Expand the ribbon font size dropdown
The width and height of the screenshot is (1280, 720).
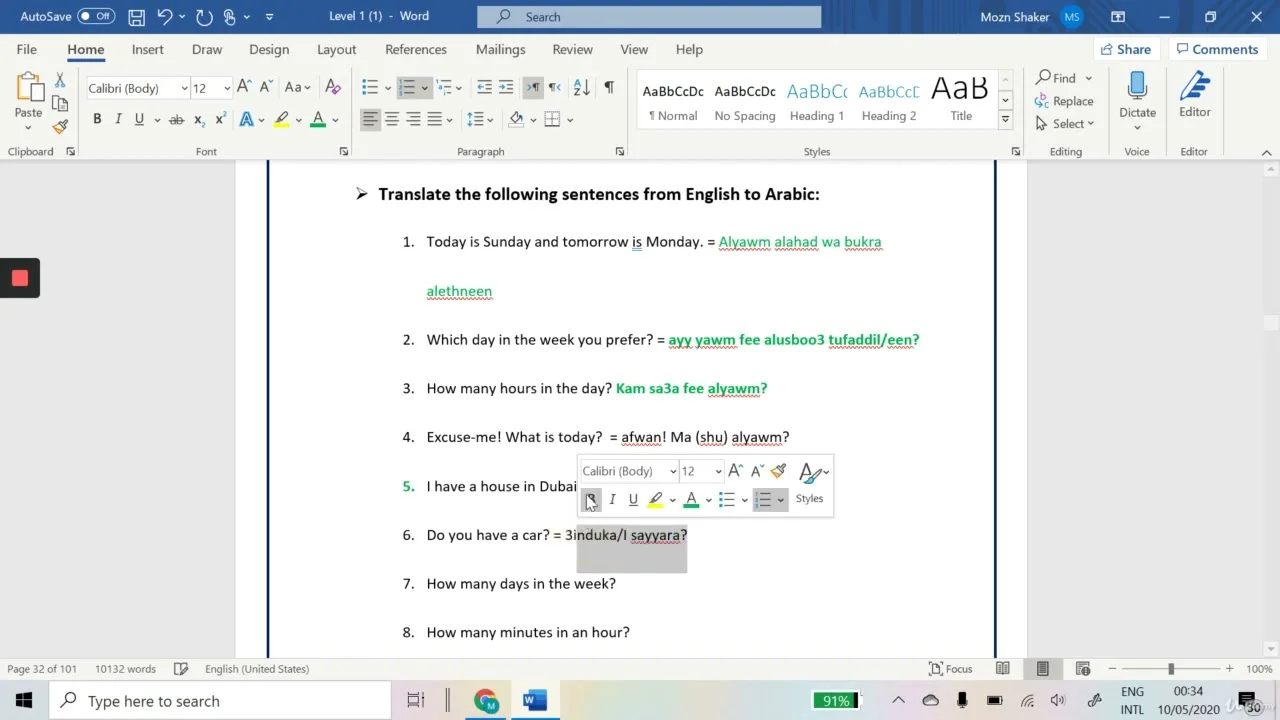click(x=227, y=88)
